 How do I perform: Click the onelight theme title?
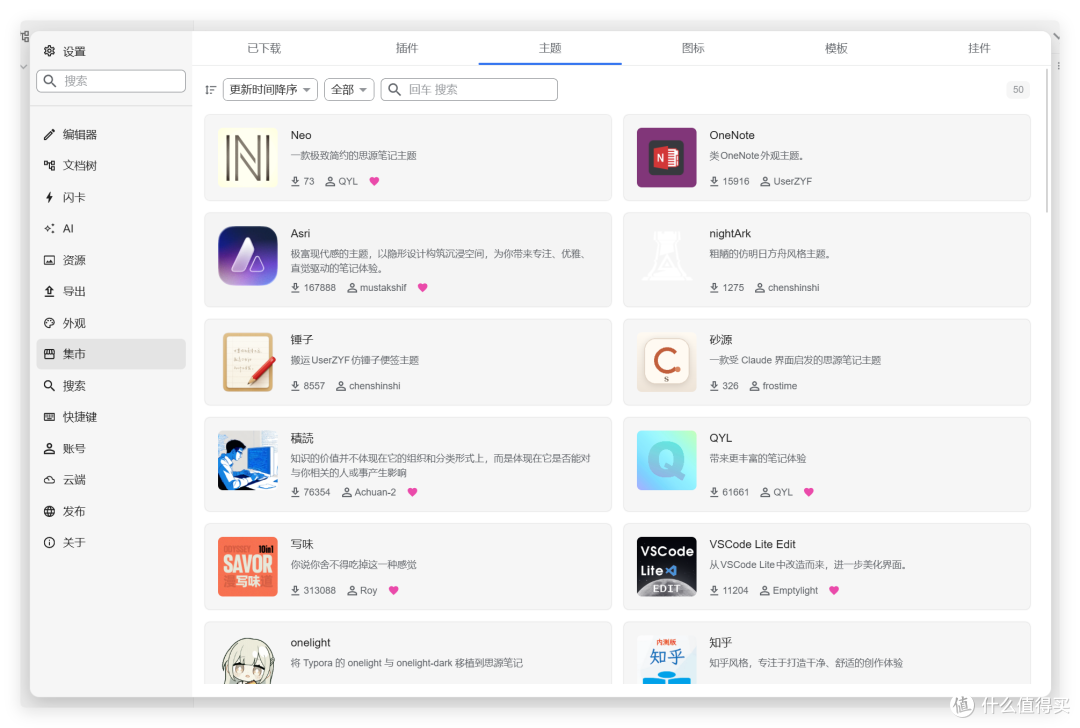[311, 643]
